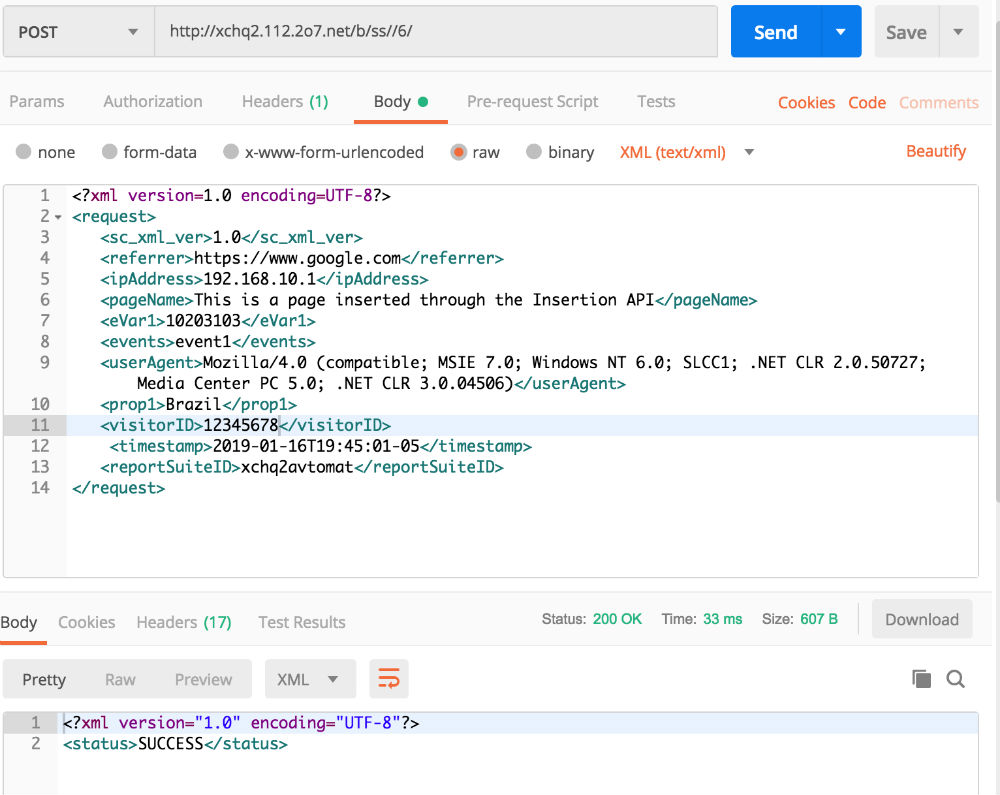Collapse the request element fold arrow on line 2
The image size is (1000, 795).
[58, 217]
